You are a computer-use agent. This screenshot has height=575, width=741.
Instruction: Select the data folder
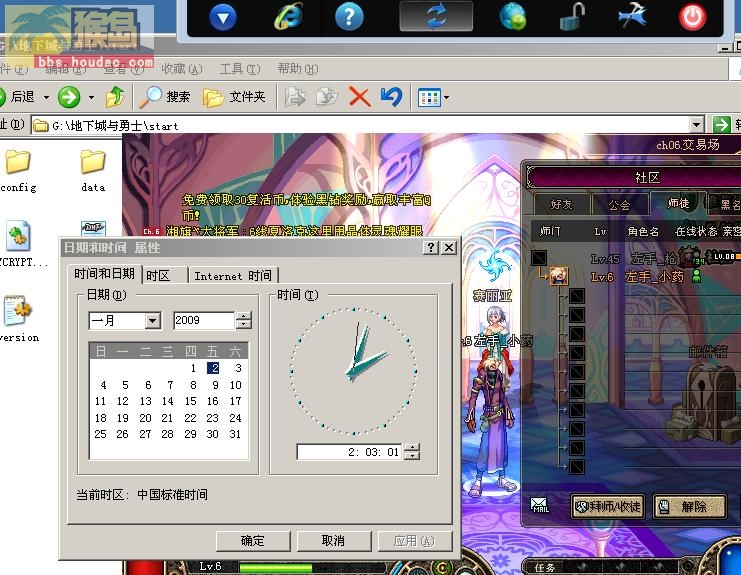93,171
